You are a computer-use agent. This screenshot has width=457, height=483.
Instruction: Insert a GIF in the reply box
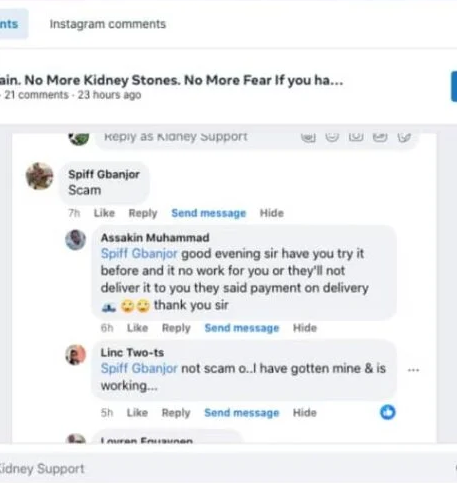click(x=380, y=137)
